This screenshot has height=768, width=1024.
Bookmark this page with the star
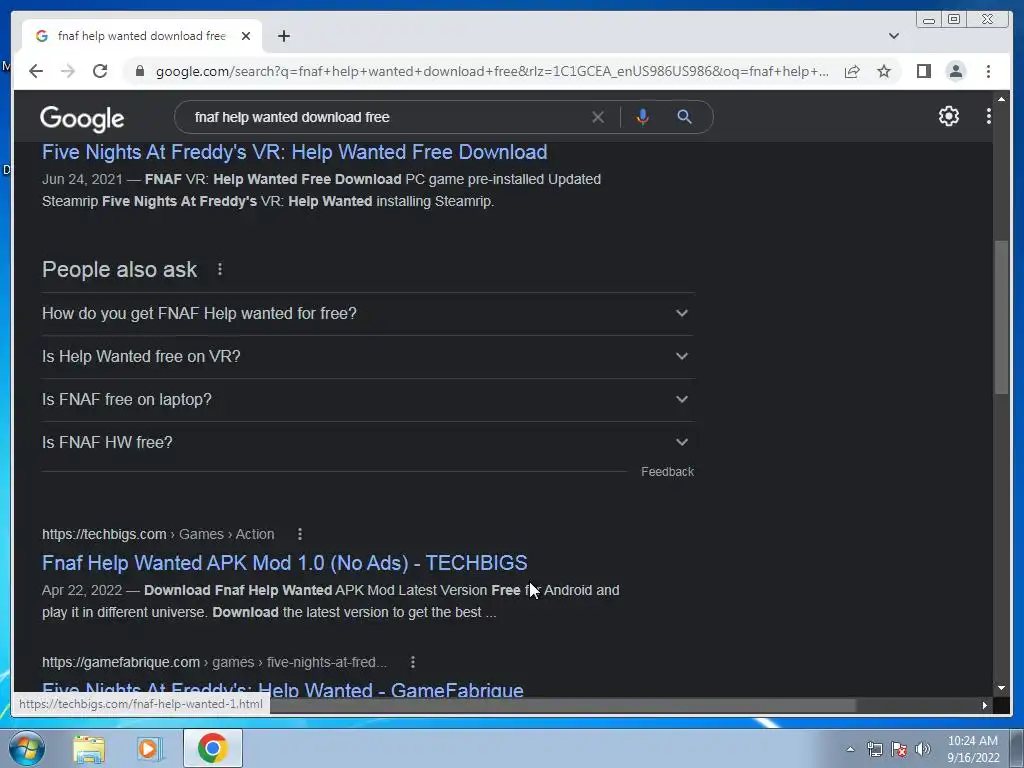[x=884, y=71]
